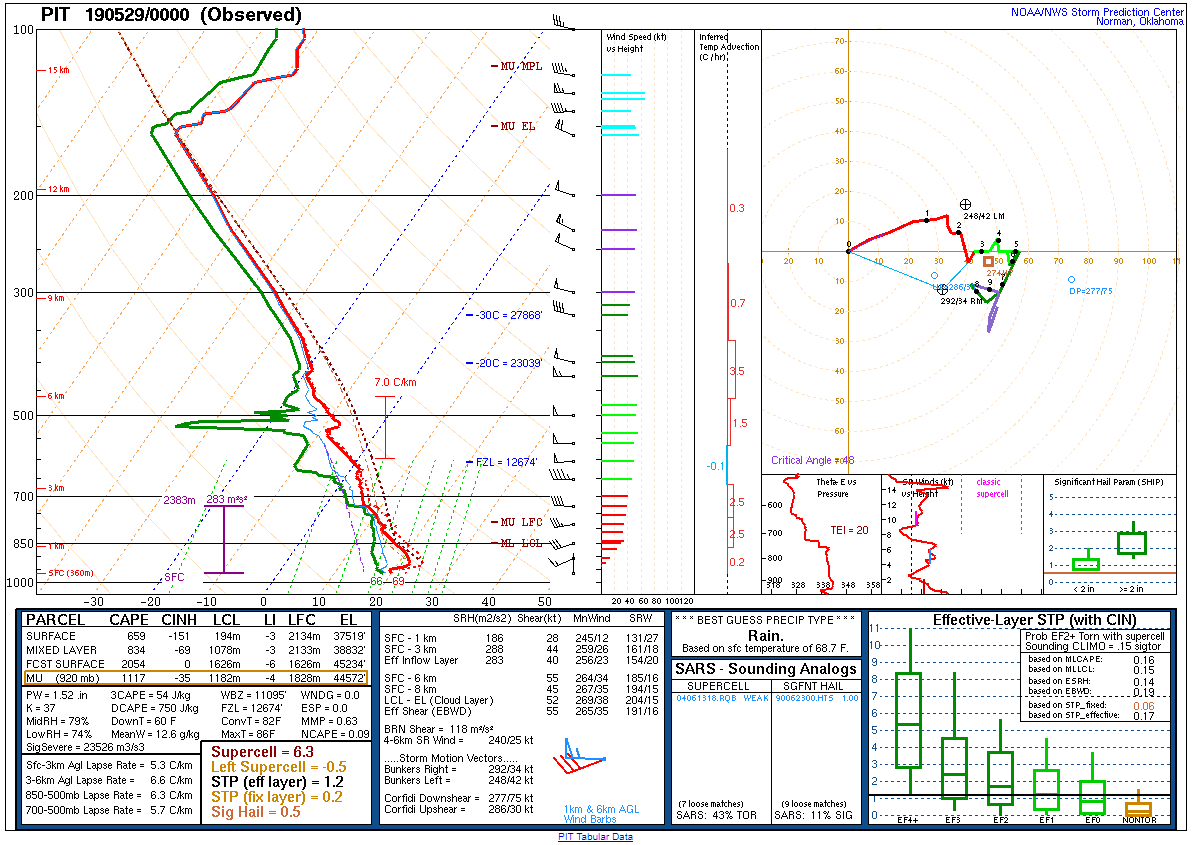This screenshot has width=1194, height=845.
Task: Click the FZL = 12674' label
Action: pos(507,462)
